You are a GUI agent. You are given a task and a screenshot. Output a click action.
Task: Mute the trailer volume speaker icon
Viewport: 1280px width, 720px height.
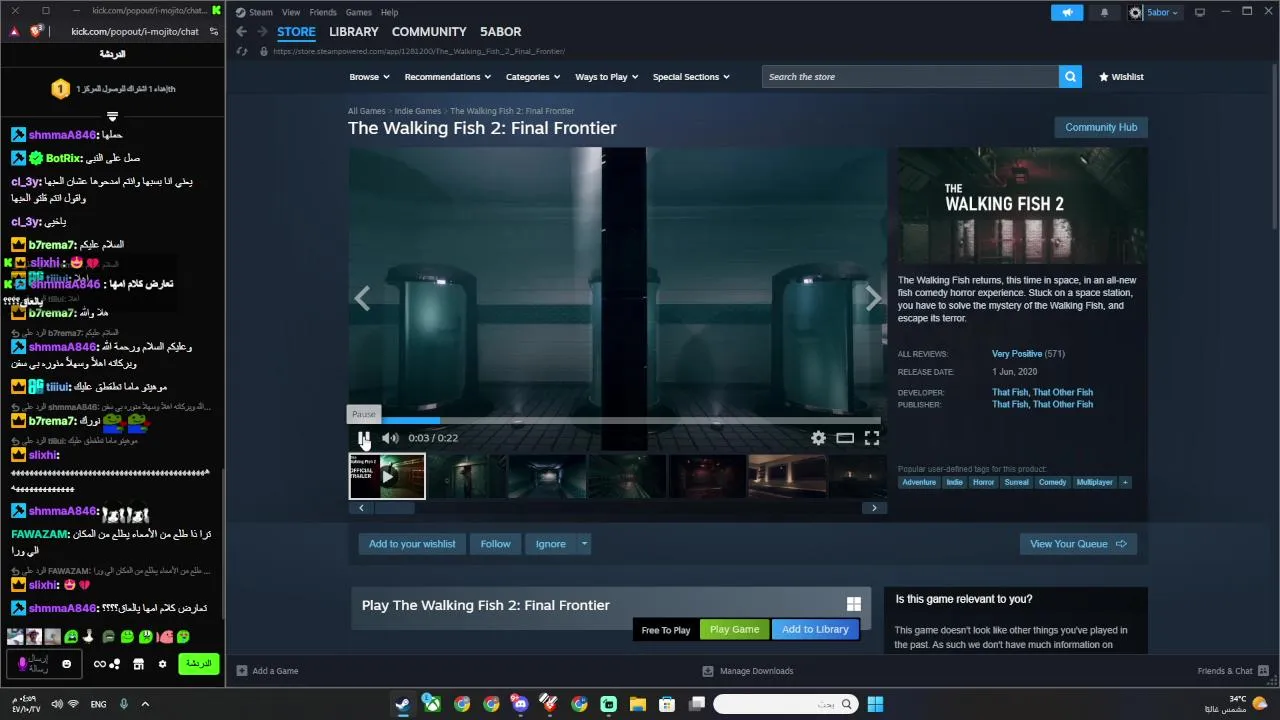(390, 438)
